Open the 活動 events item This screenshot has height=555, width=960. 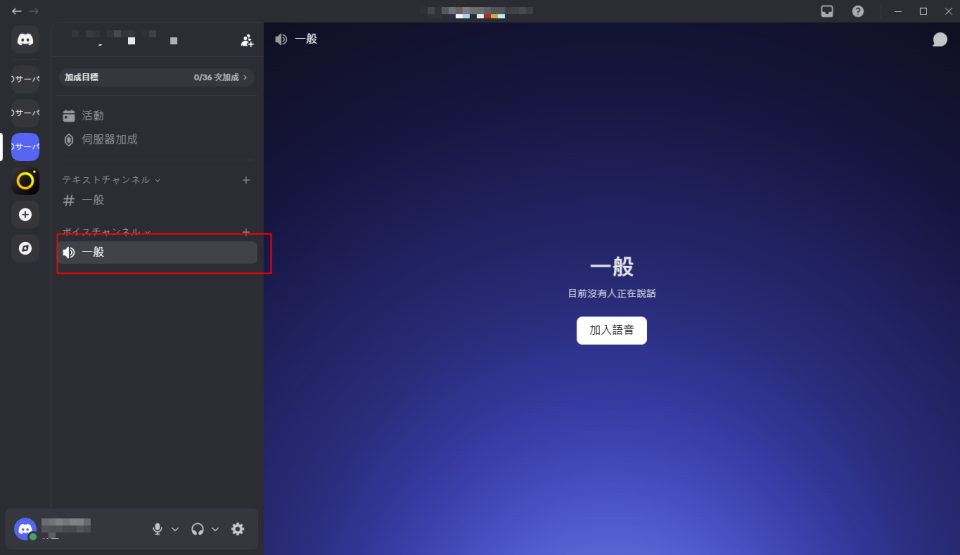coord(92,116)
